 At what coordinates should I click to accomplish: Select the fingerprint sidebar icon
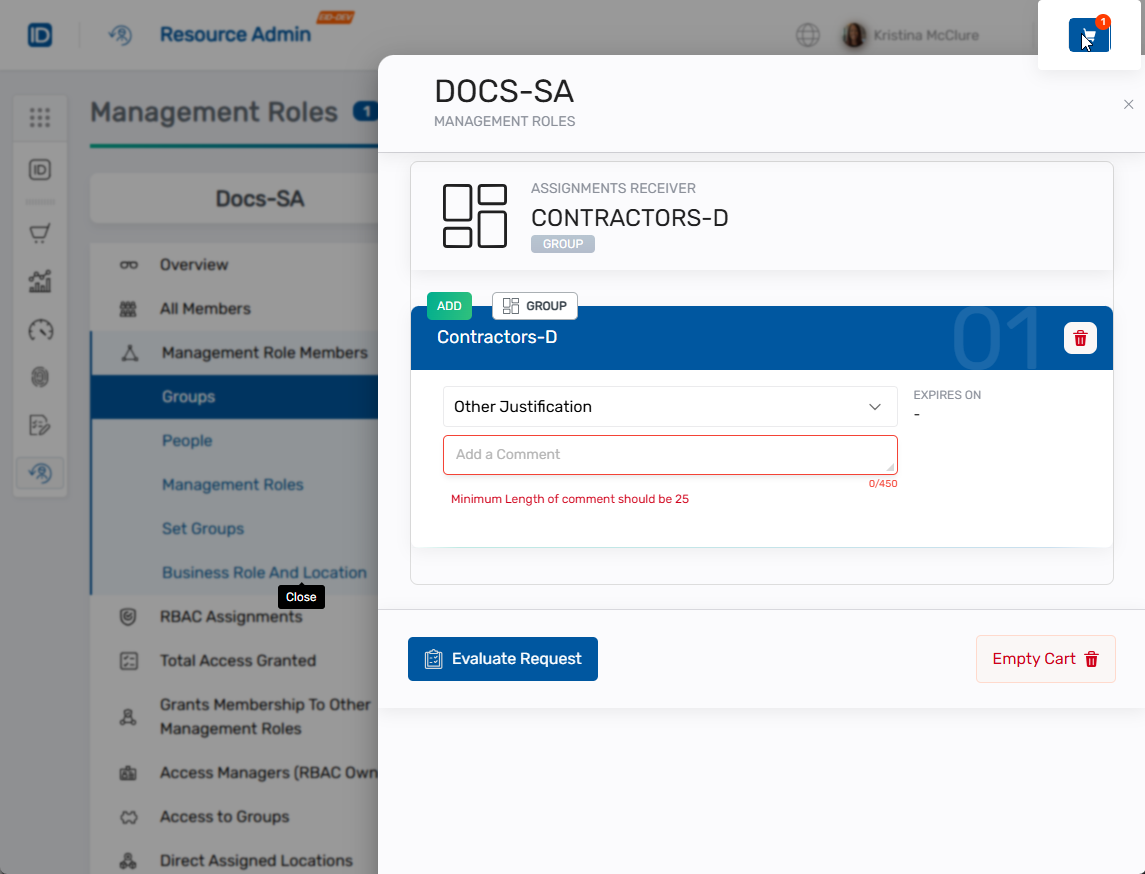40,377
